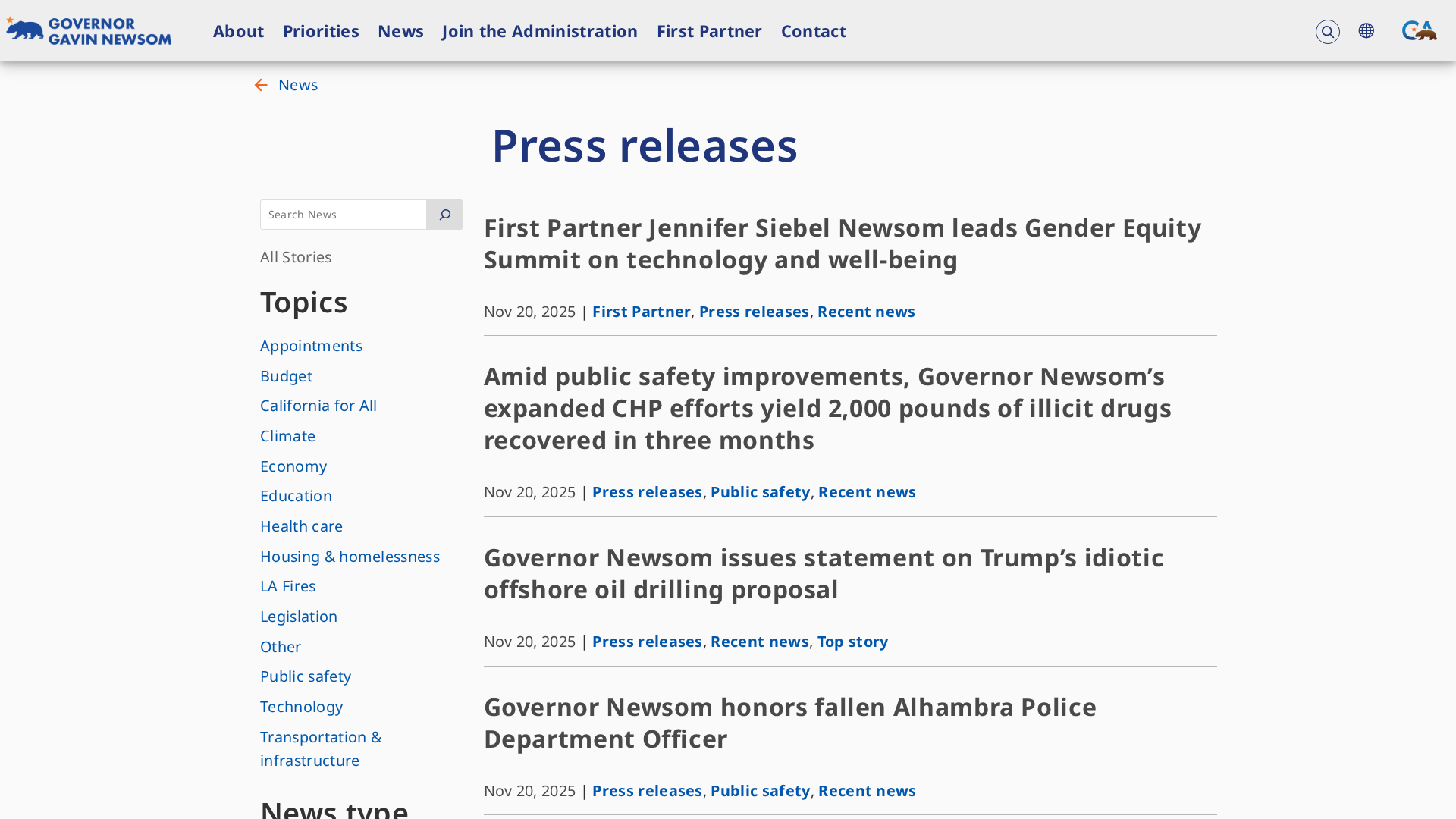Click the globe language icon
Viewport: 1456px width, 819px height.
tap(1367, 31)
